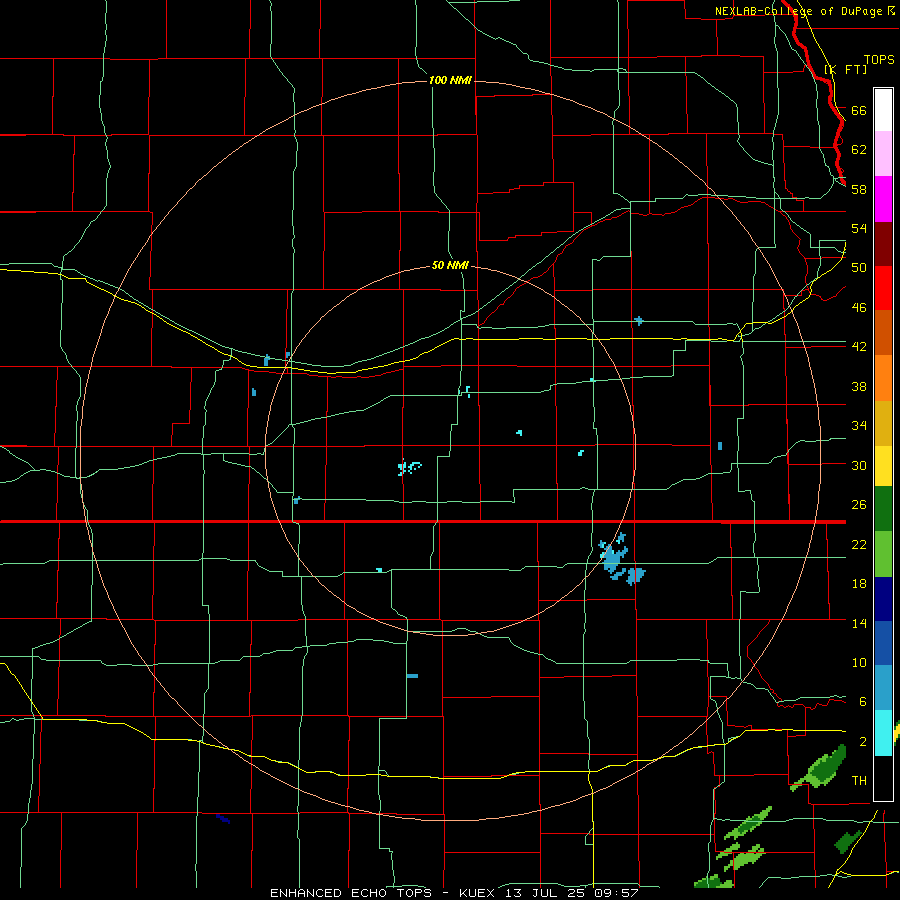
Task: Click the light orange legend band
Action: (883, 378)
